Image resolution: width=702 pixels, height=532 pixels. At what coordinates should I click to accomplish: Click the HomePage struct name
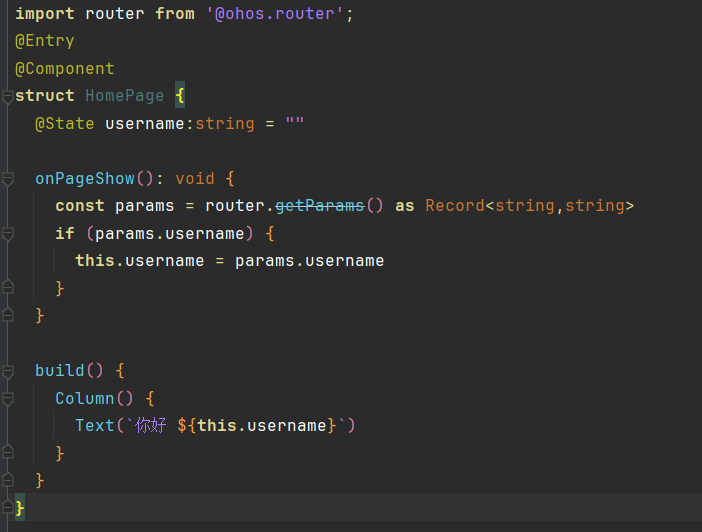pos(124,96)
